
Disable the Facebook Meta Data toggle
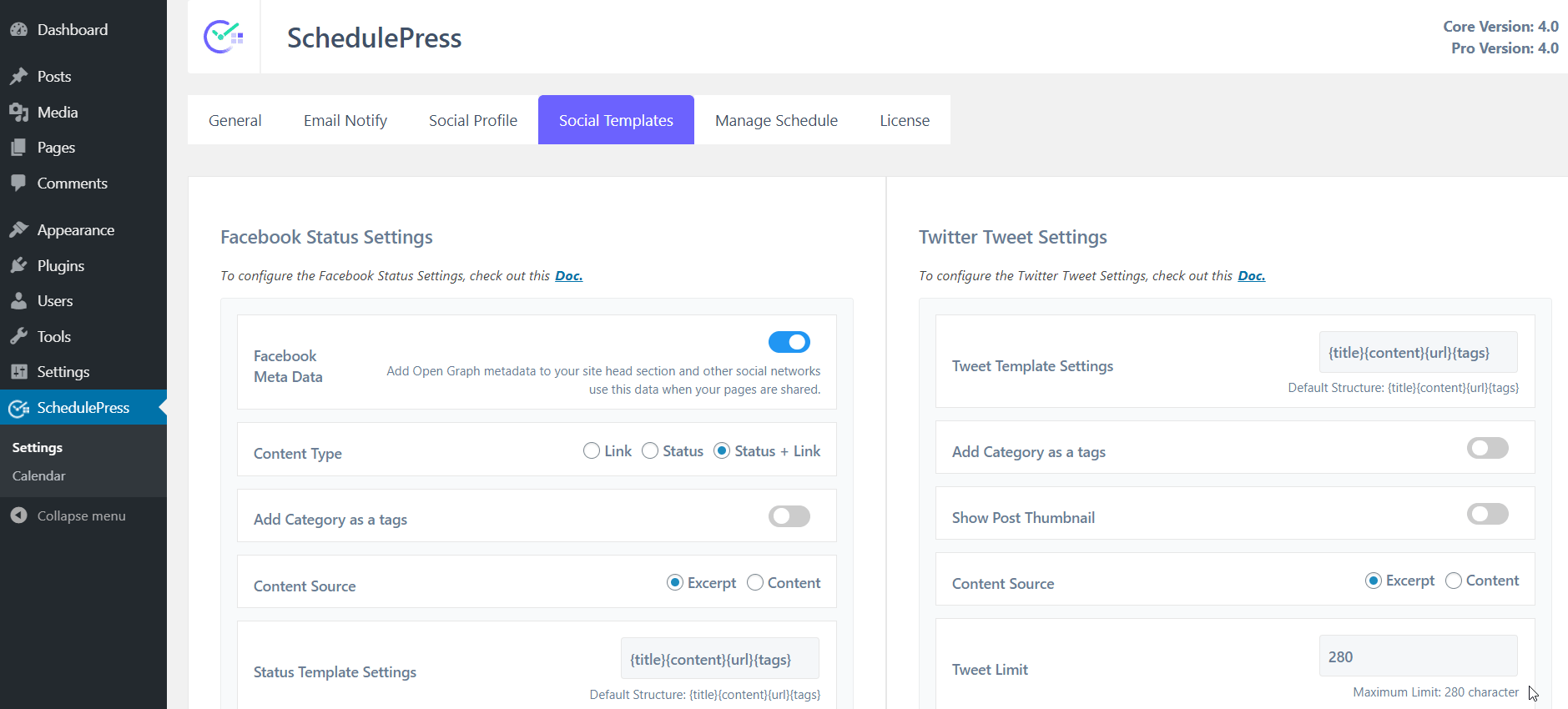click(789, 342)
